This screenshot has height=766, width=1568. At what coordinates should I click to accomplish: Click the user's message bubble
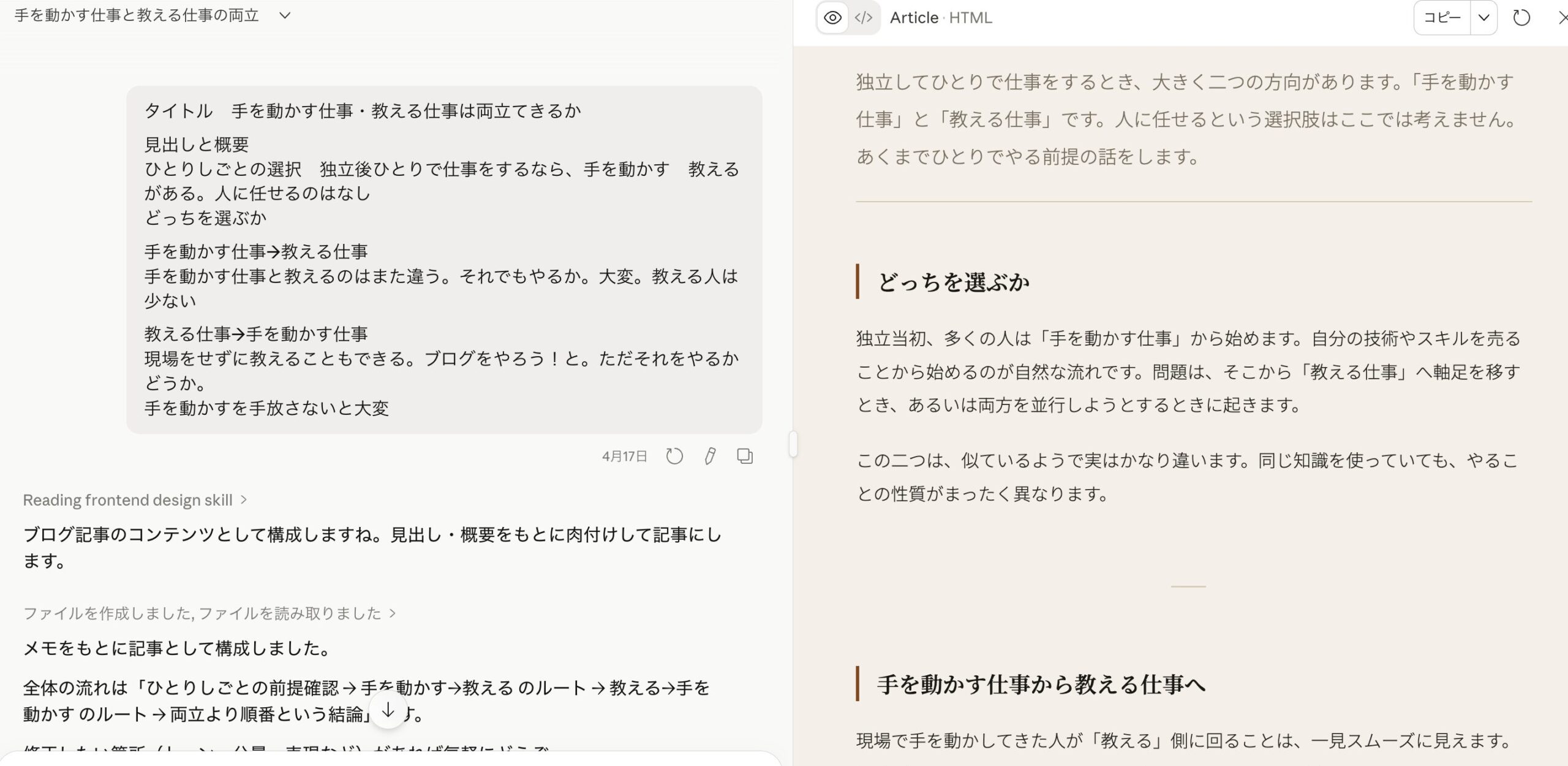pos(443,259)
